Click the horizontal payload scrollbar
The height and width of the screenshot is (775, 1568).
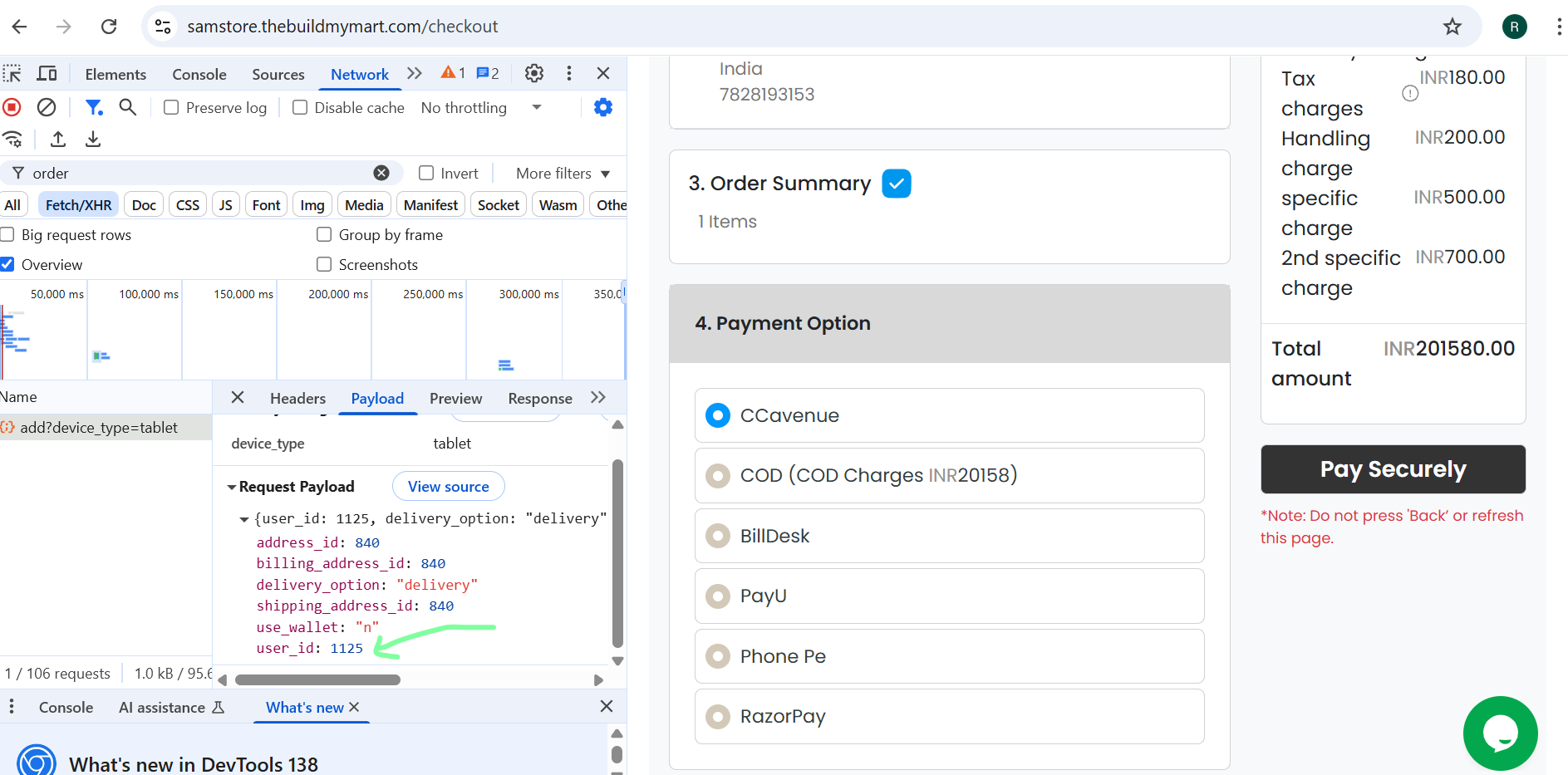[317, 679]
